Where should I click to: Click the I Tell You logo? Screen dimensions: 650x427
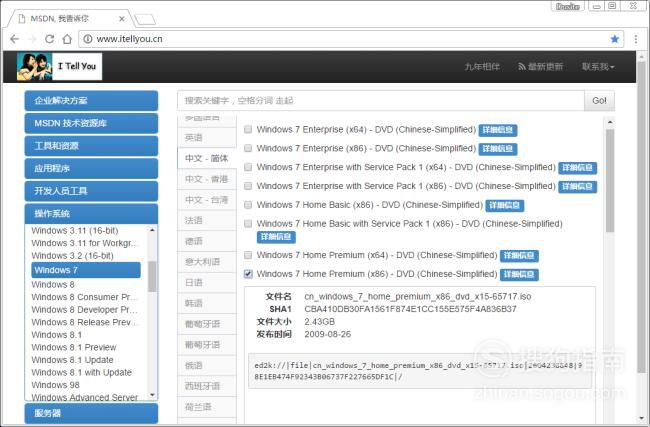click(x=59, y=66)
